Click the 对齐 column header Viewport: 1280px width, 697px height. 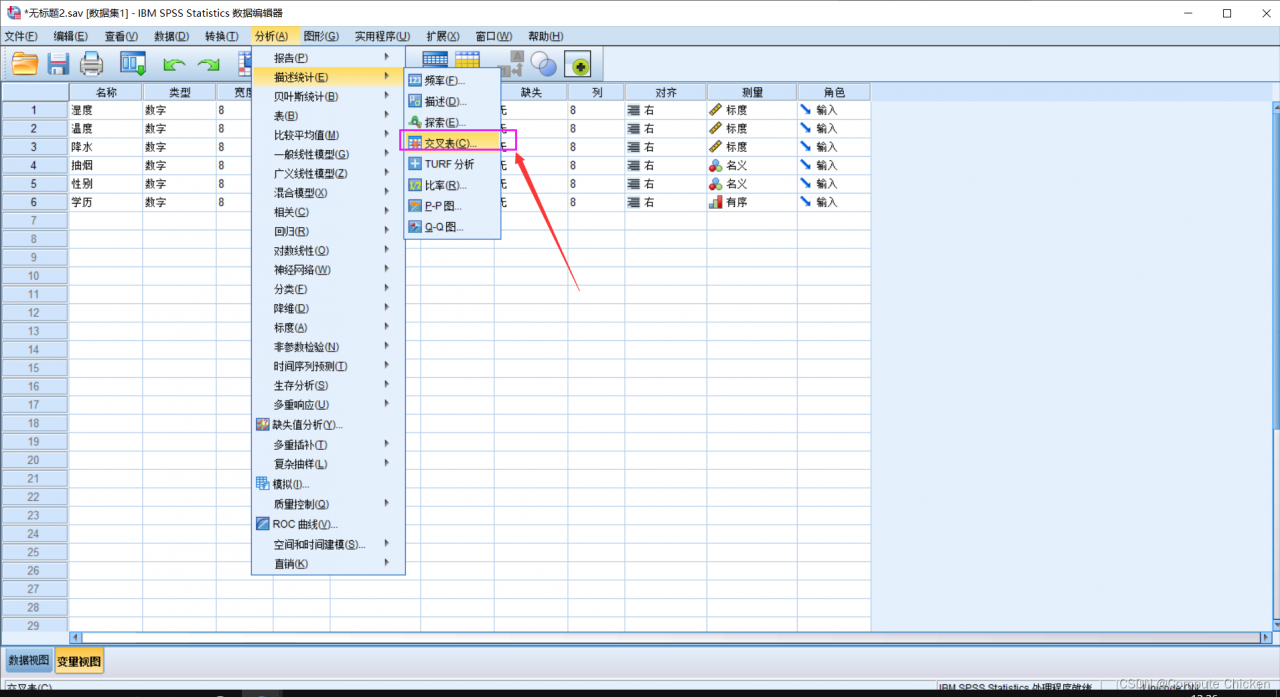(666, 92)
